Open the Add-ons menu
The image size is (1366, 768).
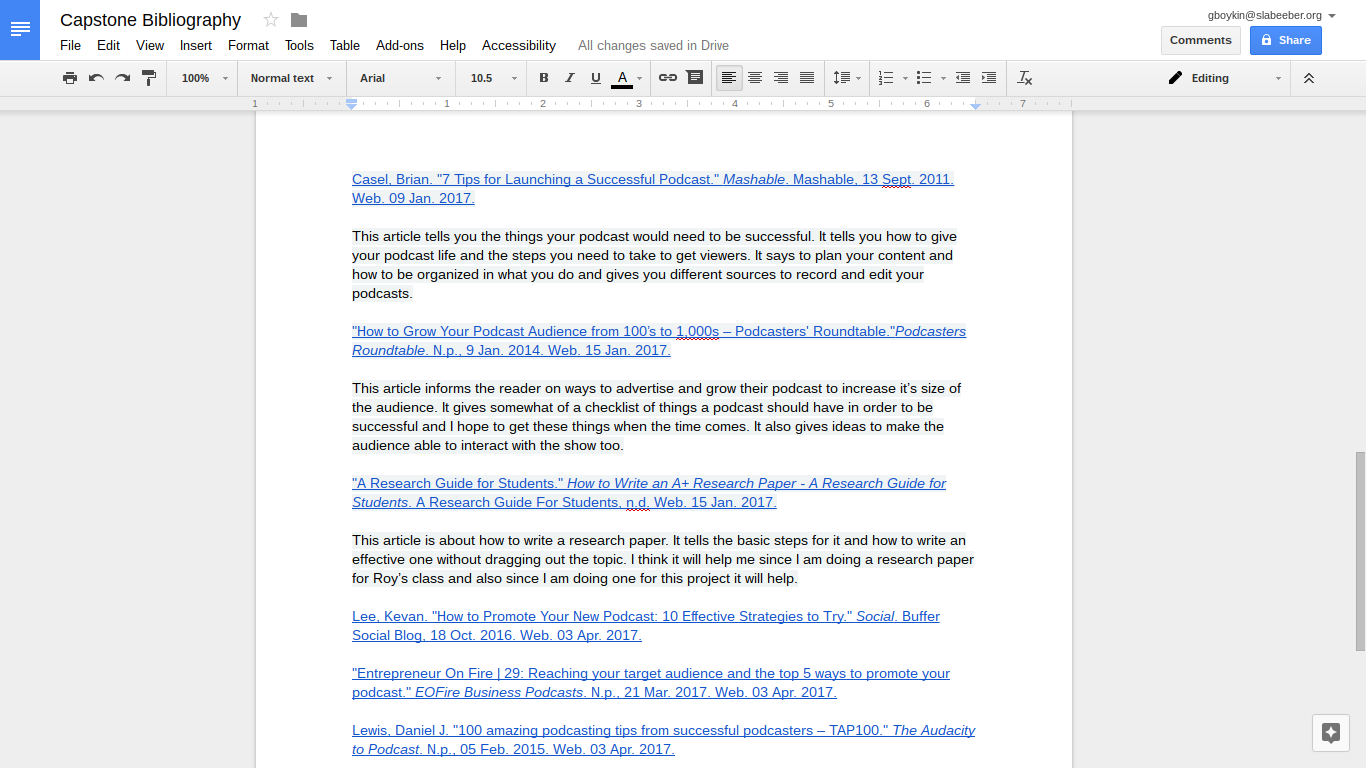pyautogui.click(x=400, y=45)
